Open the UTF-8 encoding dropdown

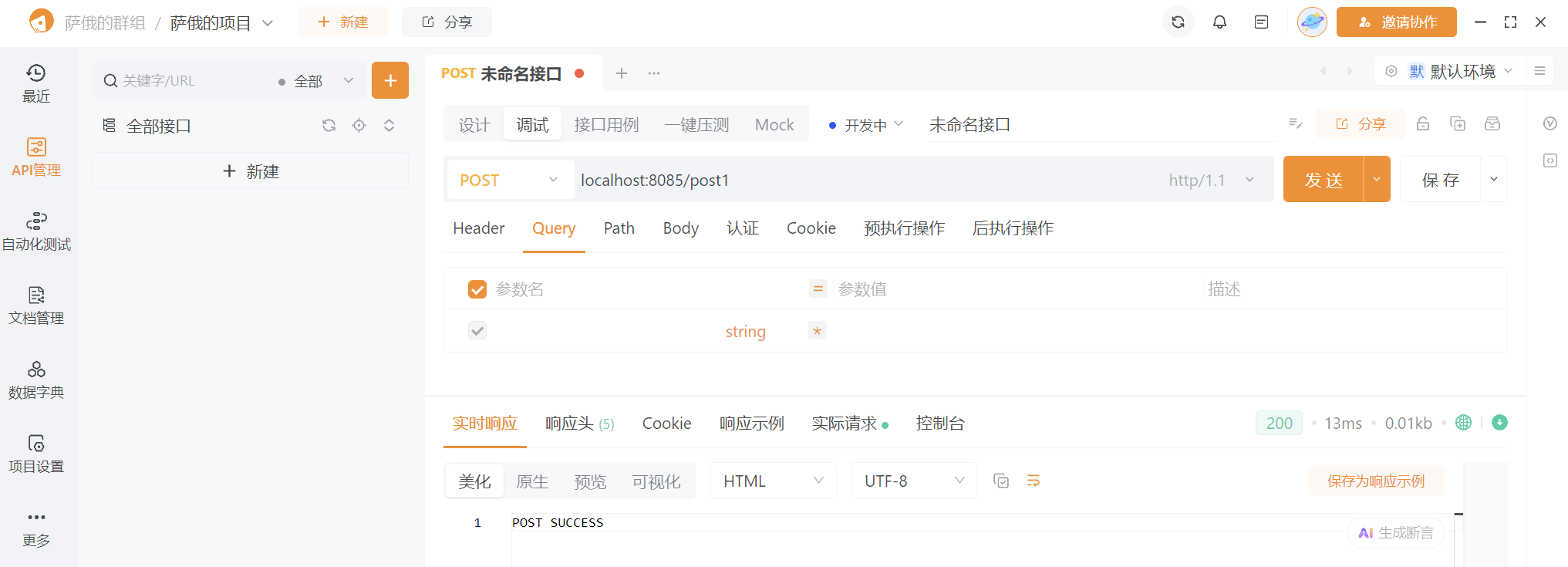tap(913, 481)
